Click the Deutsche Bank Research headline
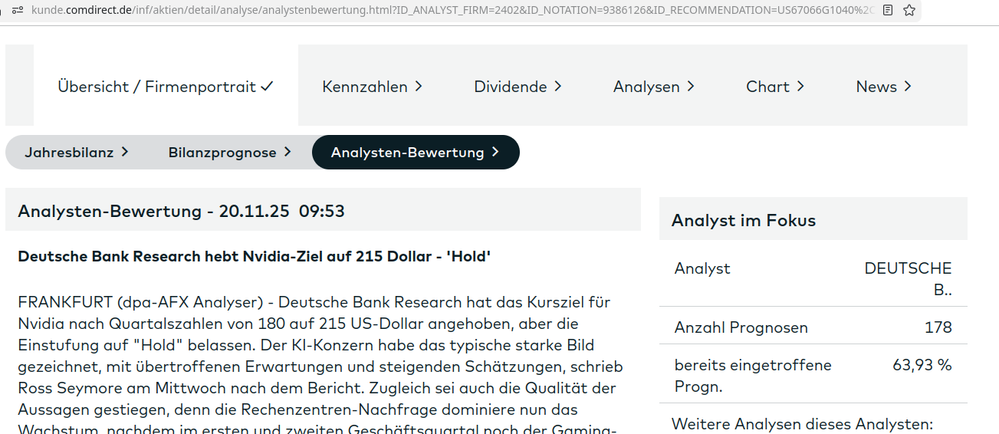Viewport: 999px width, 434px height. 254,257
